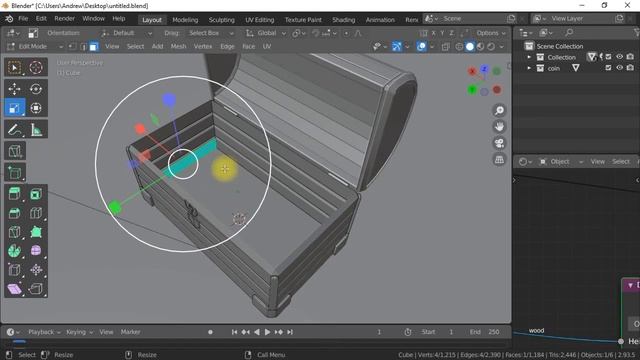This screenshot has width=640, height=360.
Task: Select the Bevel tool
Action: pyautogui.click(x=15, y=213)
